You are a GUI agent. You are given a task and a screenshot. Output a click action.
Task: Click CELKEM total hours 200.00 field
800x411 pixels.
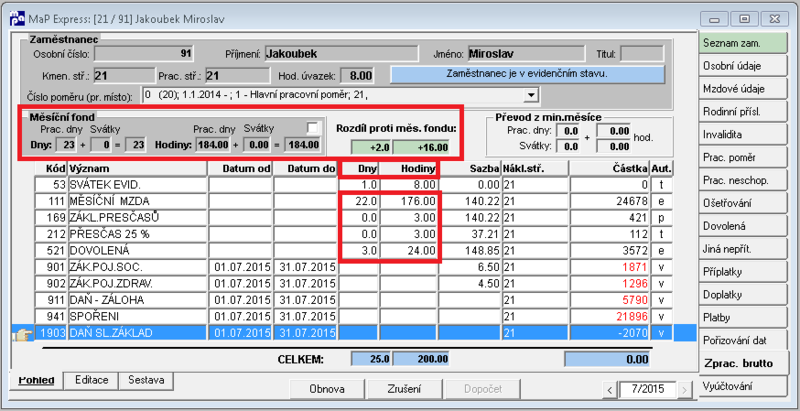coord(421,359)
